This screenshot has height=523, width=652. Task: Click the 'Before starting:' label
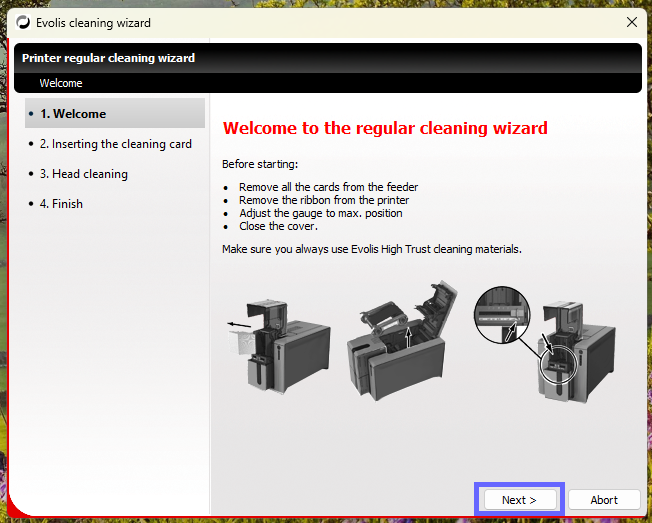point(260,164)
